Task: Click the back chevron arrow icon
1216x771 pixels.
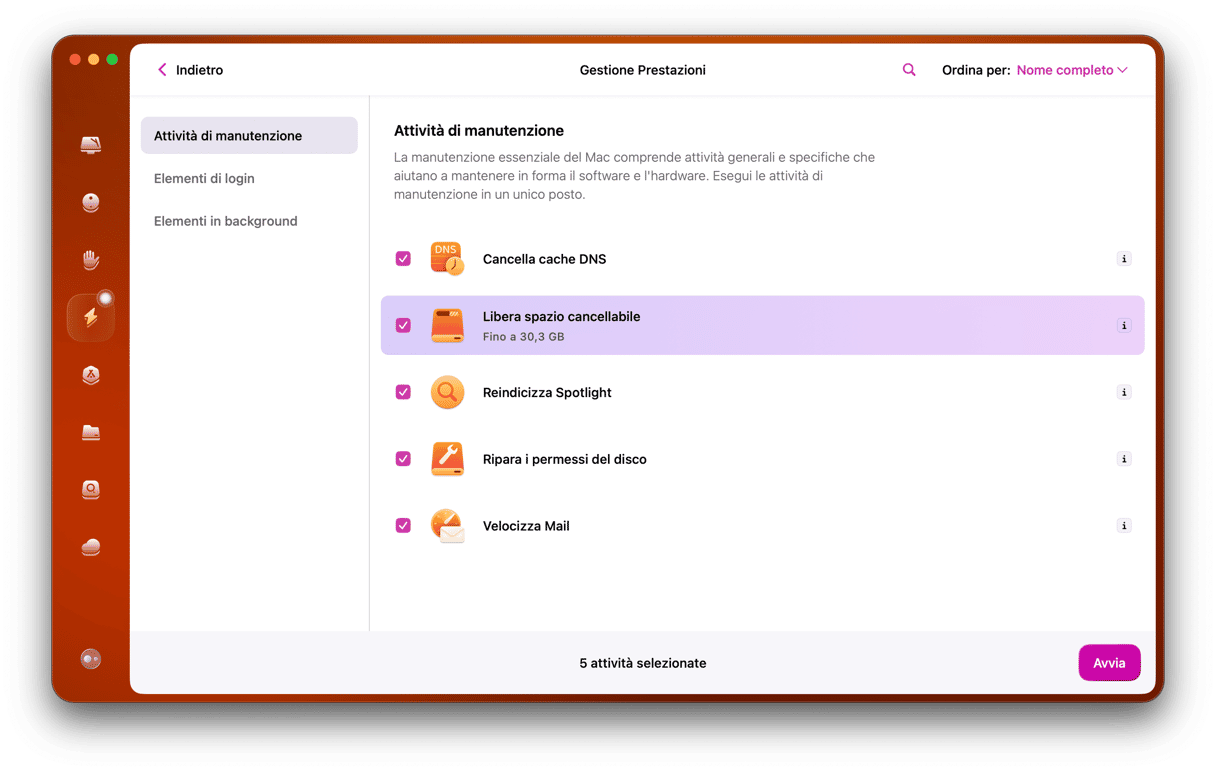Action: coord(162,70)
